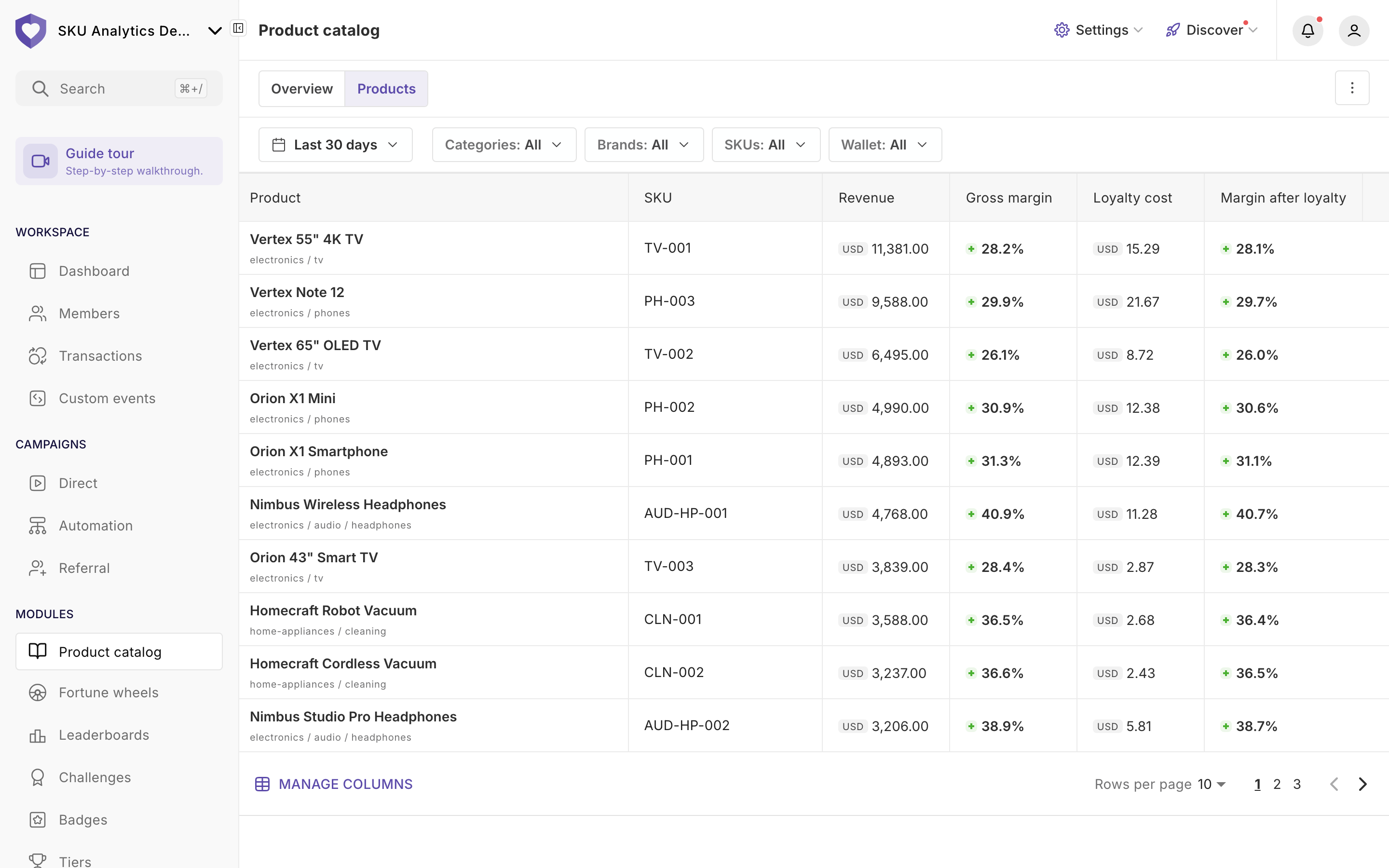Click the Fortune wheels icon
This screenshot has width=1389, height=868.
click(37, 693)
